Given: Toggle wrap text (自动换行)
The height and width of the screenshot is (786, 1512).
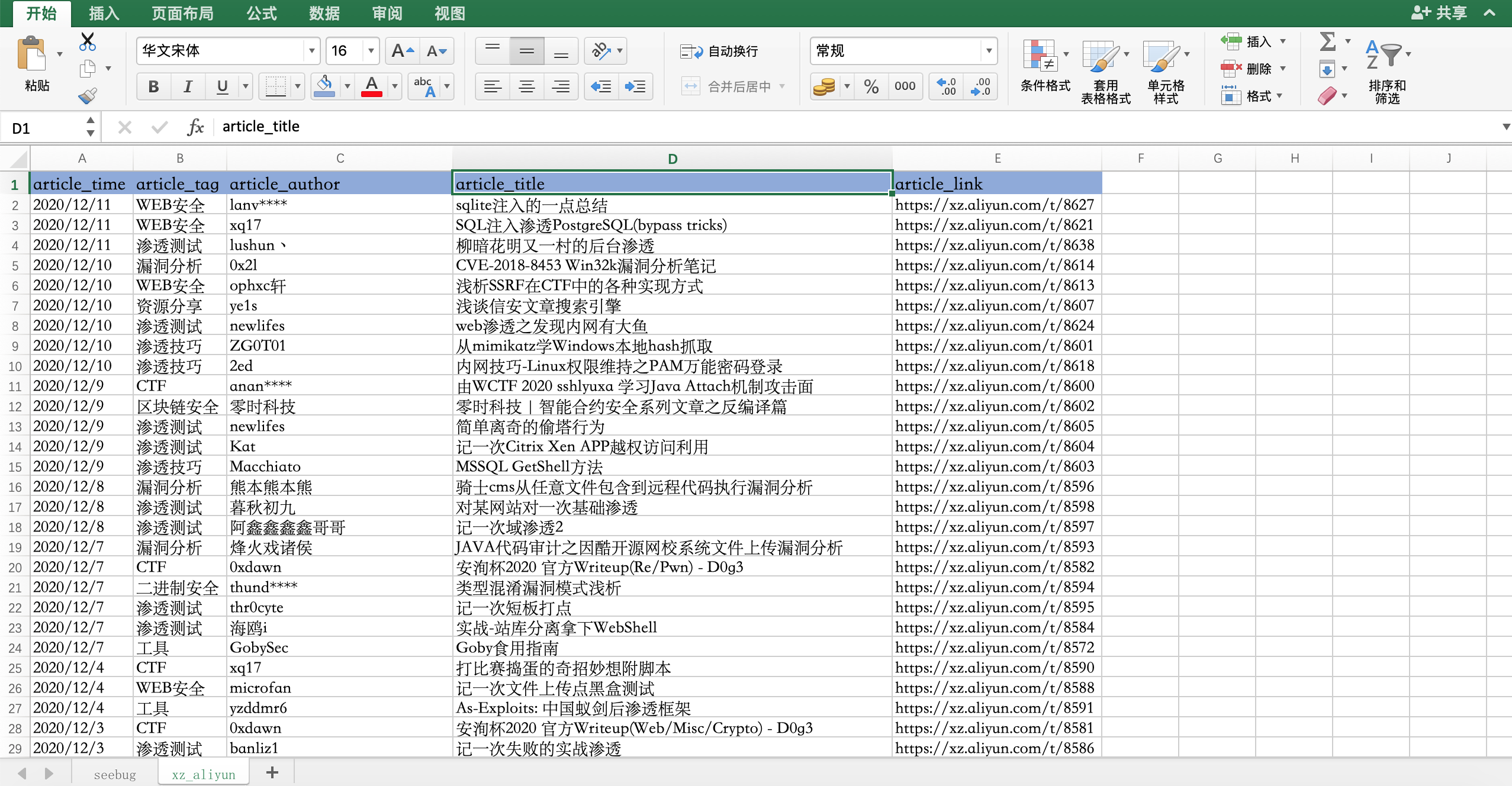Looking at the screenshot, I should (720, 51).
